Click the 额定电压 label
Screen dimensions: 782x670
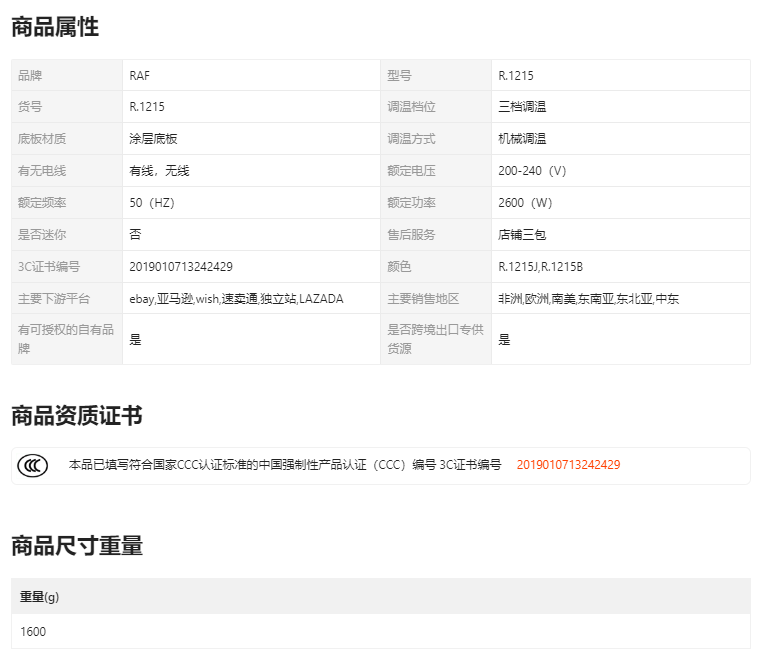(x=411, y=171)
